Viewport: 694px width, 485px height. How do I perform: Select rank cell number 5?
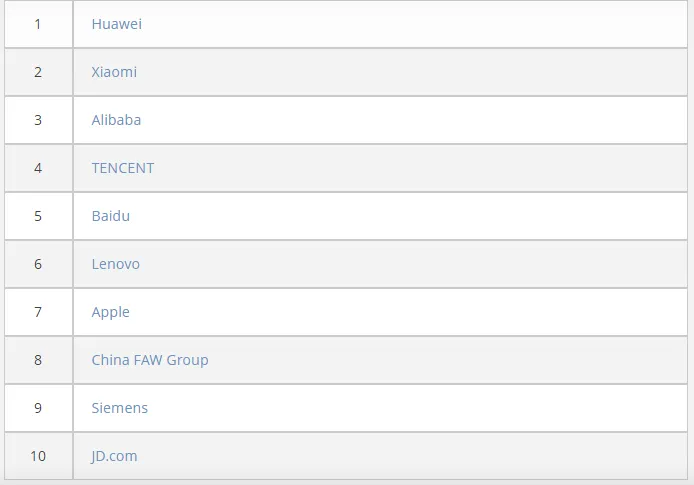point(39,216)
